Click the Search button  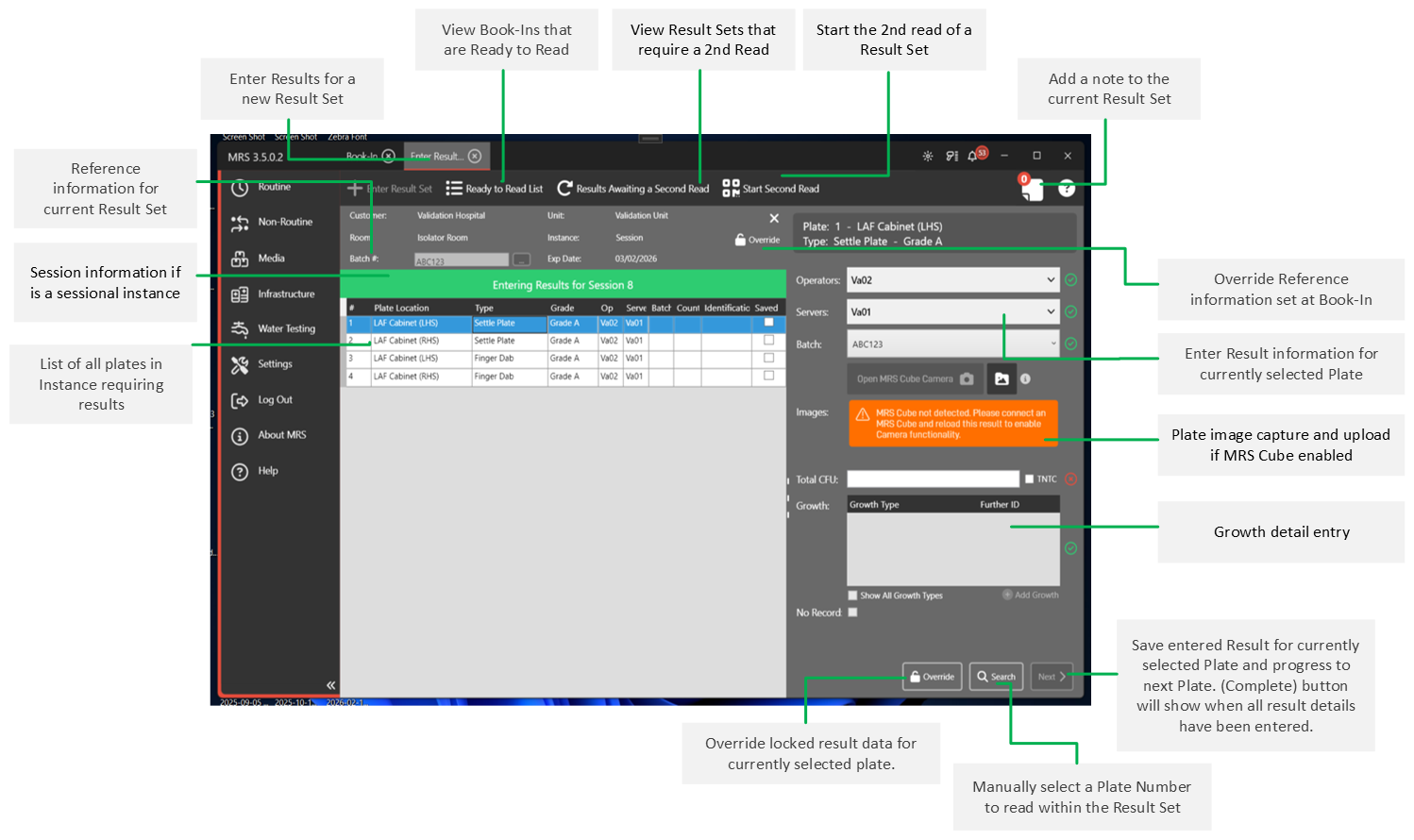(x=996, y=677)
